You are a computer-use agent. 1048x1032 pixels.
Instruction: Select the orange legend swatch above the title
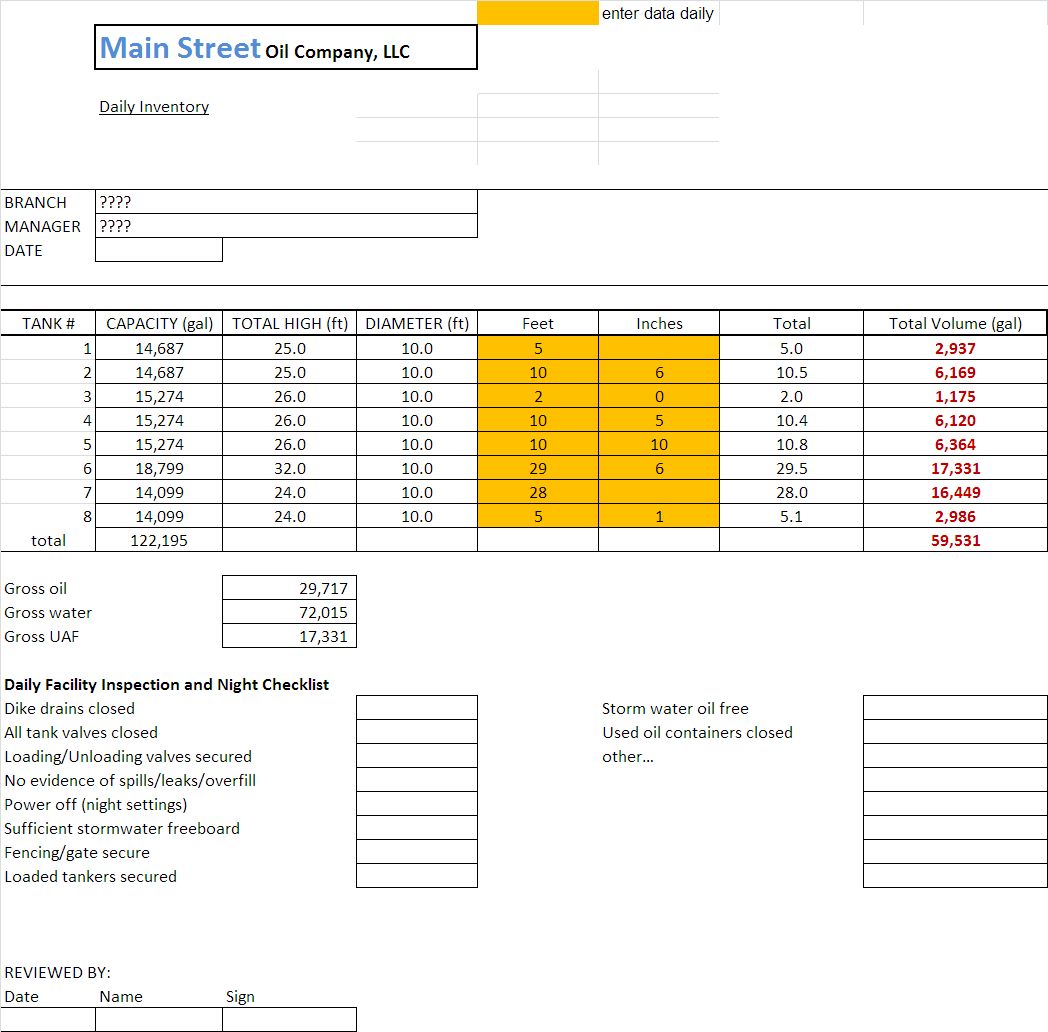pos(538,13)
